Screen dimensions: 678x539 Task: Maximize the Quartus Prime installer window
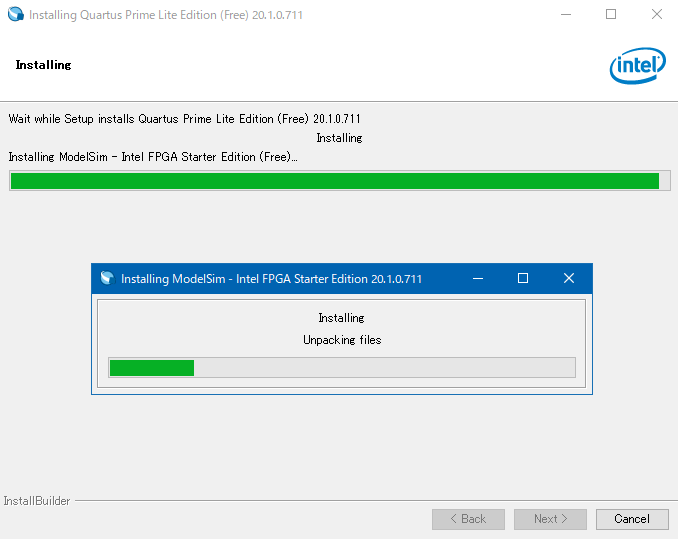(x=610, y=15)
